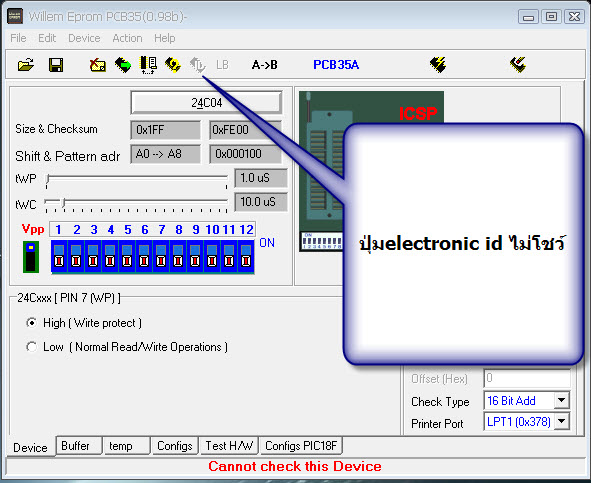Click the yellow read chip icon
Viewport: 591px width, 483px height.
tap(173, 65)
